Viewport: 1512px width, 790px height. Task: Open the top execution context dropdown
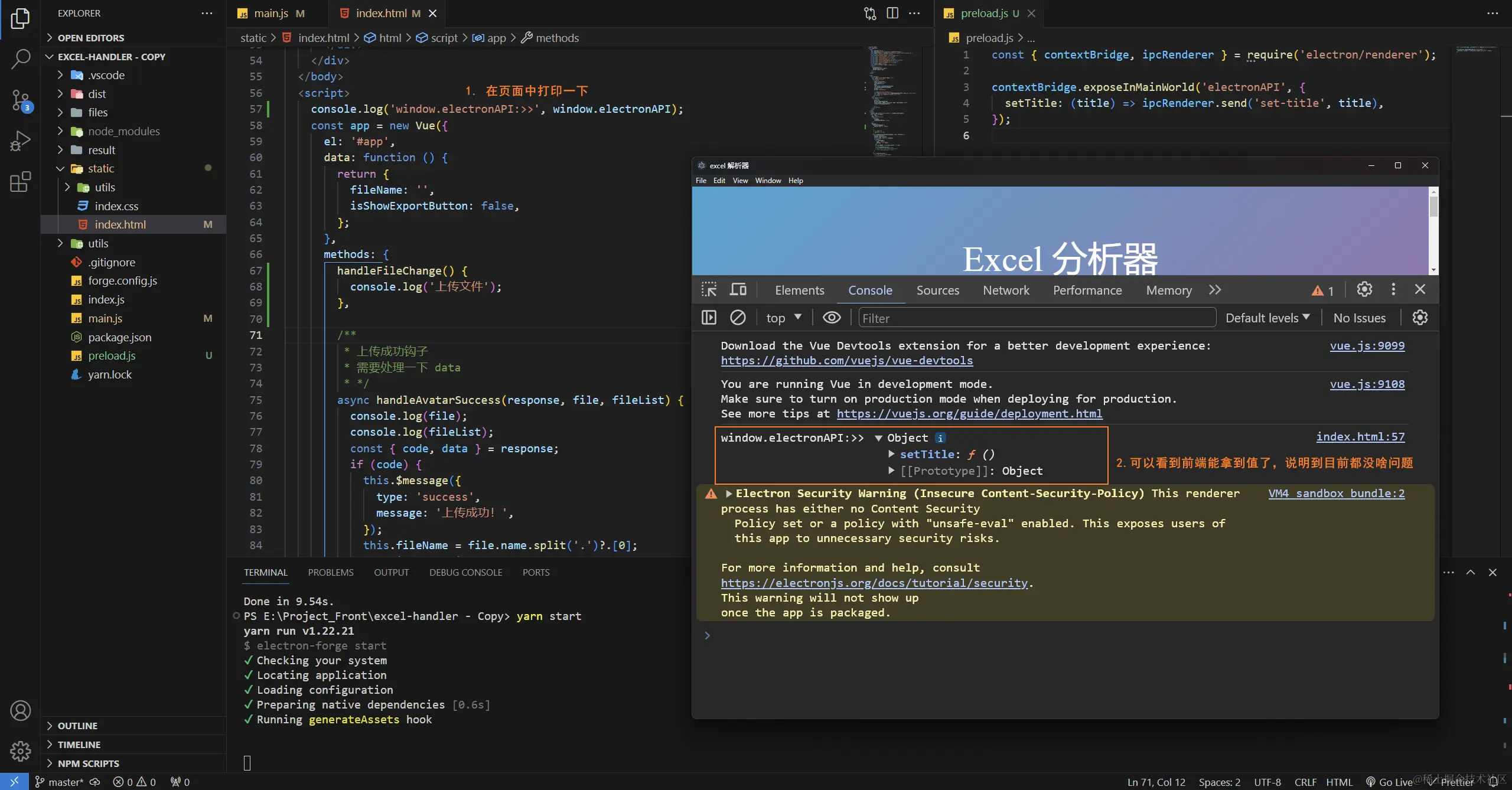click(783, 318)
